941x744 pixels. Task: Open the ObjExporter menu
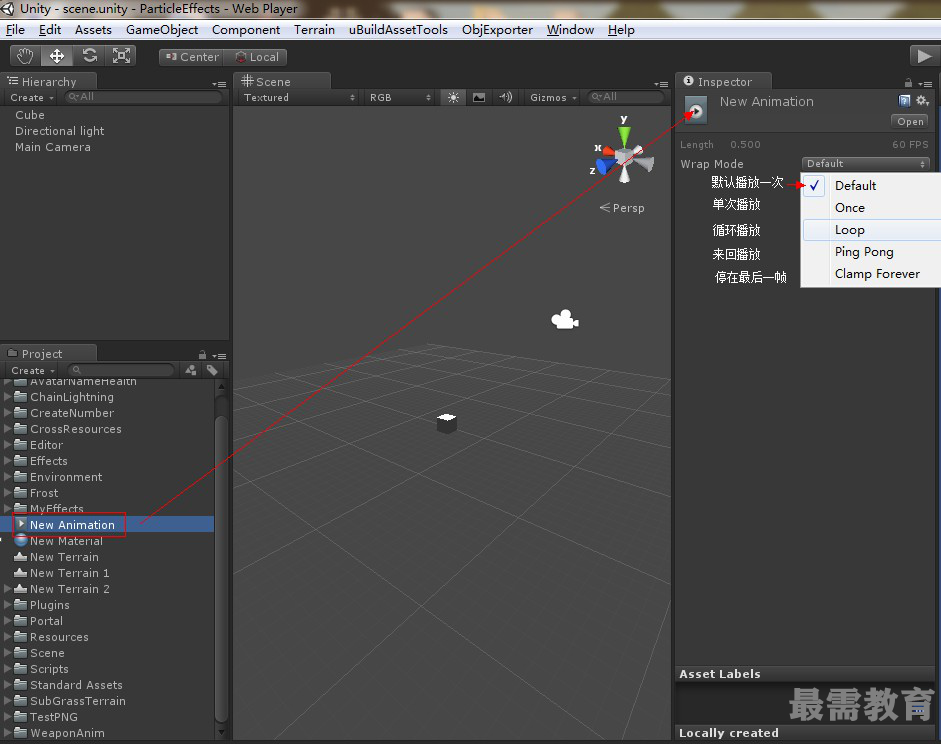[498, 29]
